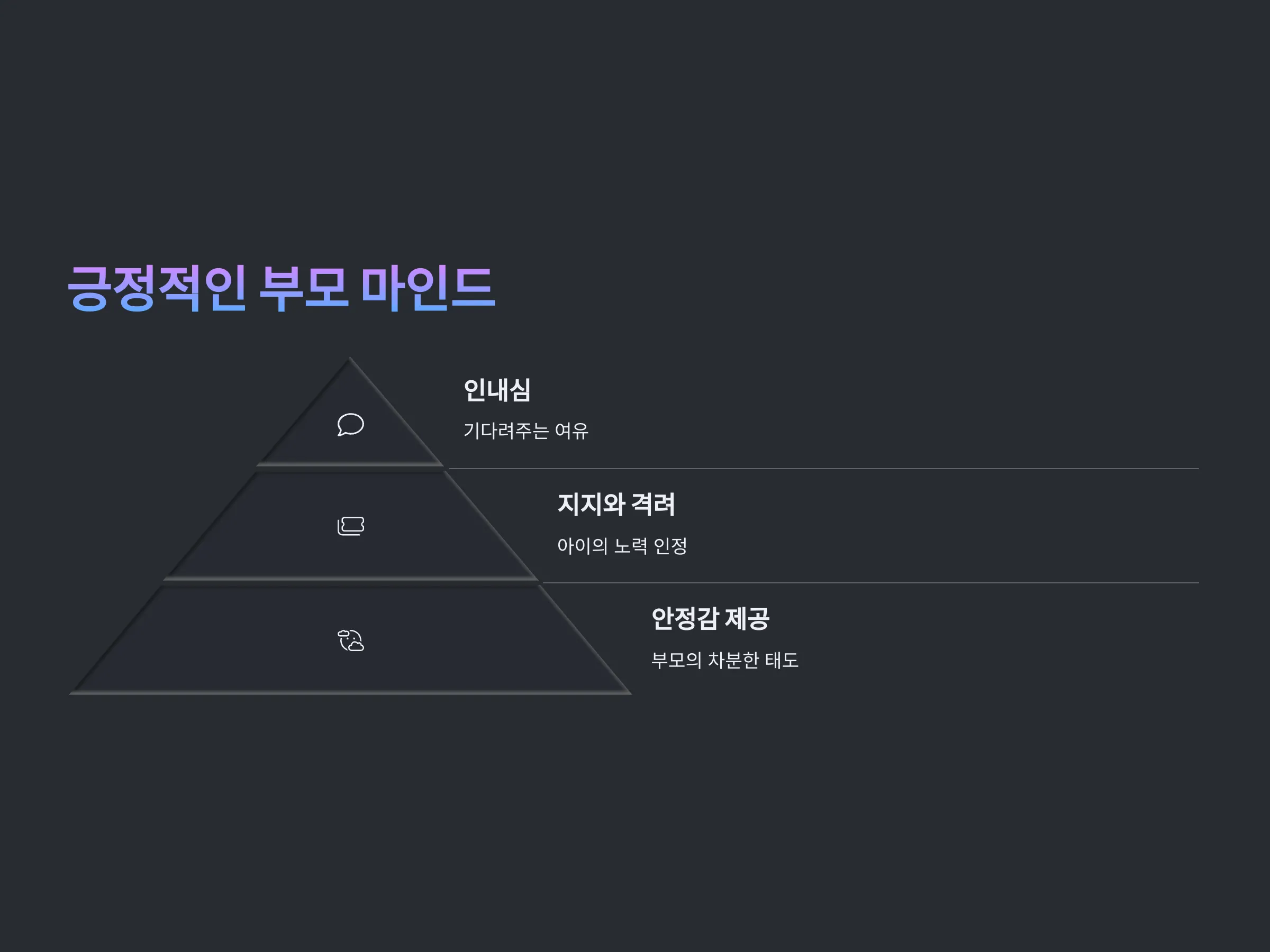
Task: Click the 아이의 노력 인정 description text
Action: click(622, 545)
